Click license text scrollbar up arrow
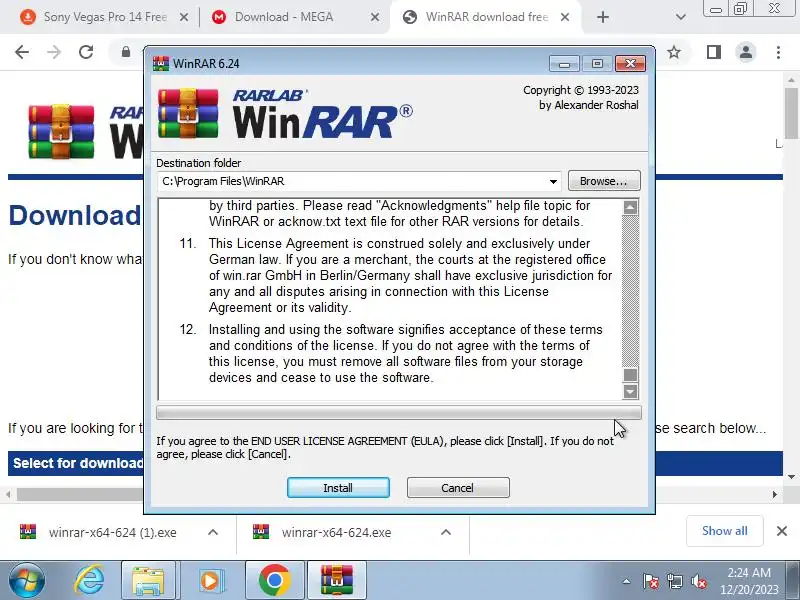Screen dimensions: 800x600 [x=631, y=207]
